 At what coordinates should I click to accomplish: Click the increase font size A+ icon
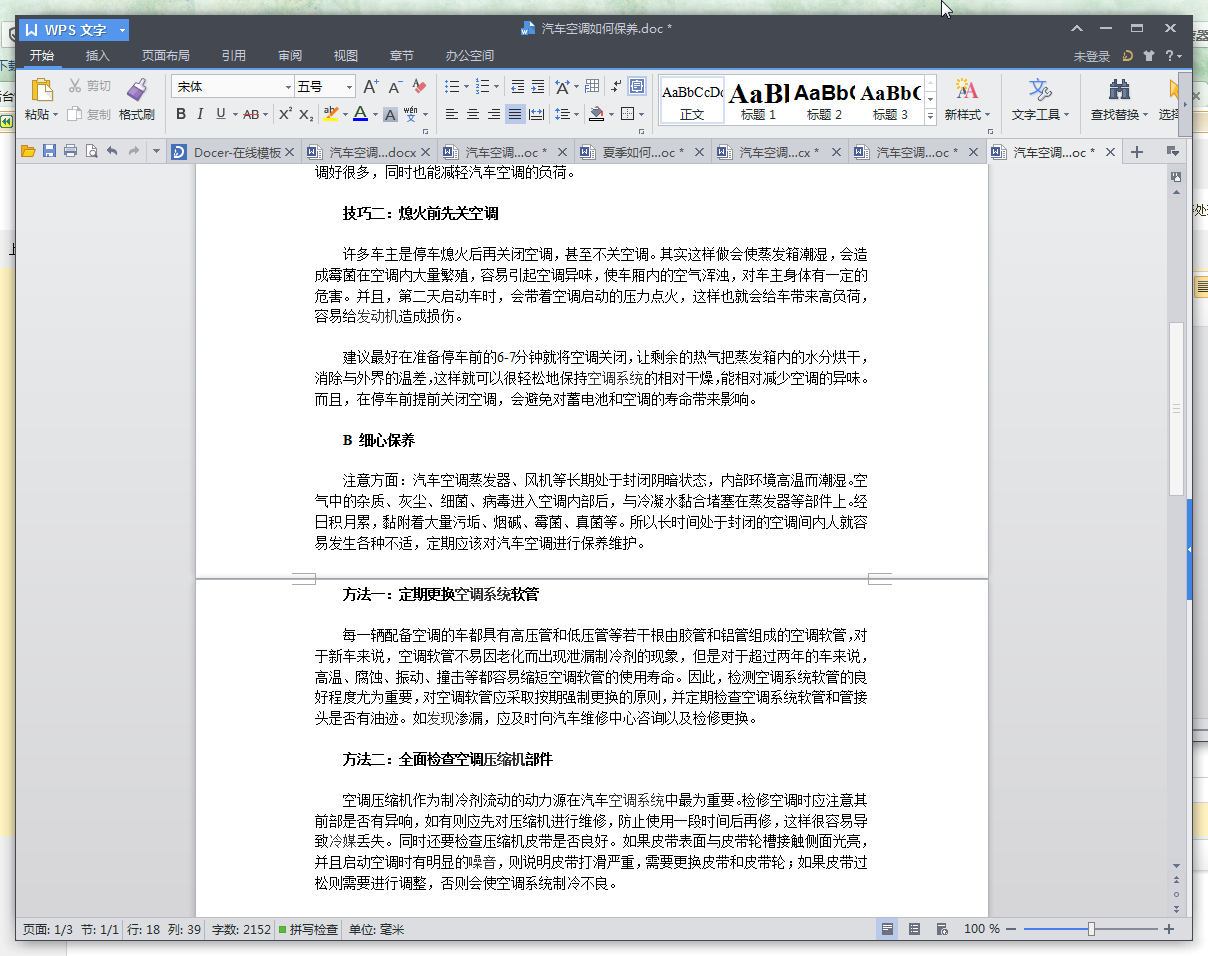(x=370, y=87)
